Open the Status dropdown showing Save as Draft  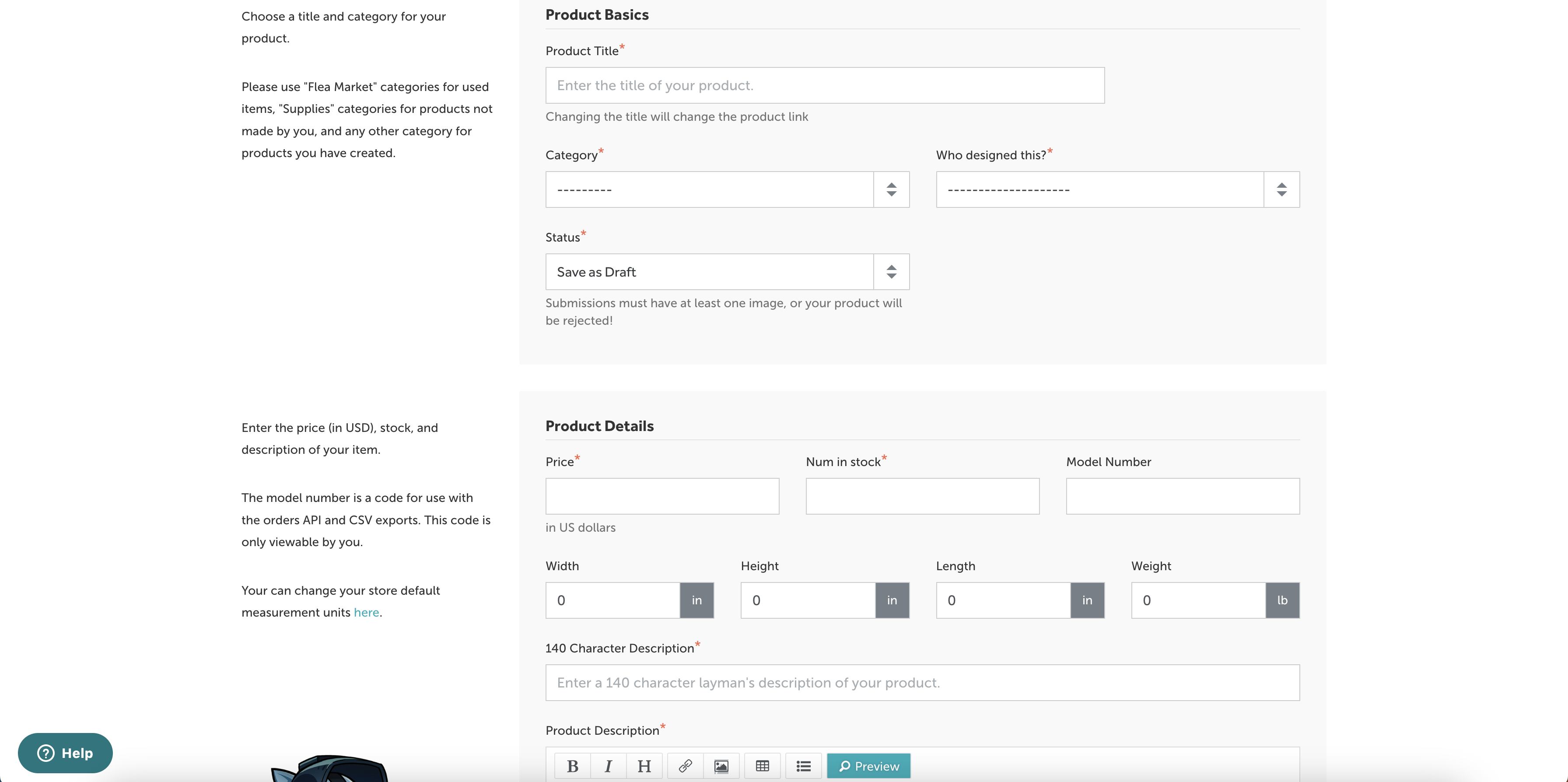point(727,272)
